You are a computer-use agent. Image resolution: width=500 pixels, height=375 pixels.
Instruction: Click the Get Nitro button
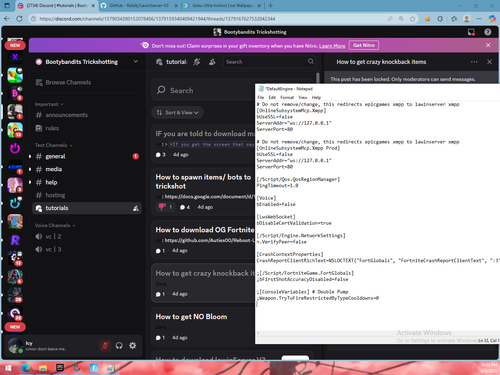364,45
